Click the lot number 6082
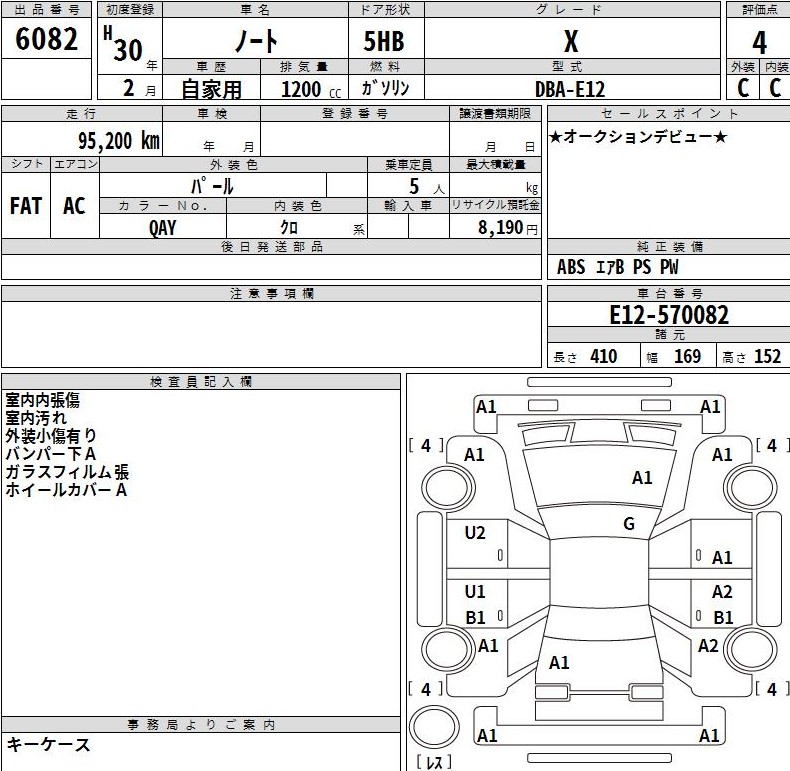Viewport: 790px width, 771px height. click(x=46, y=39)
